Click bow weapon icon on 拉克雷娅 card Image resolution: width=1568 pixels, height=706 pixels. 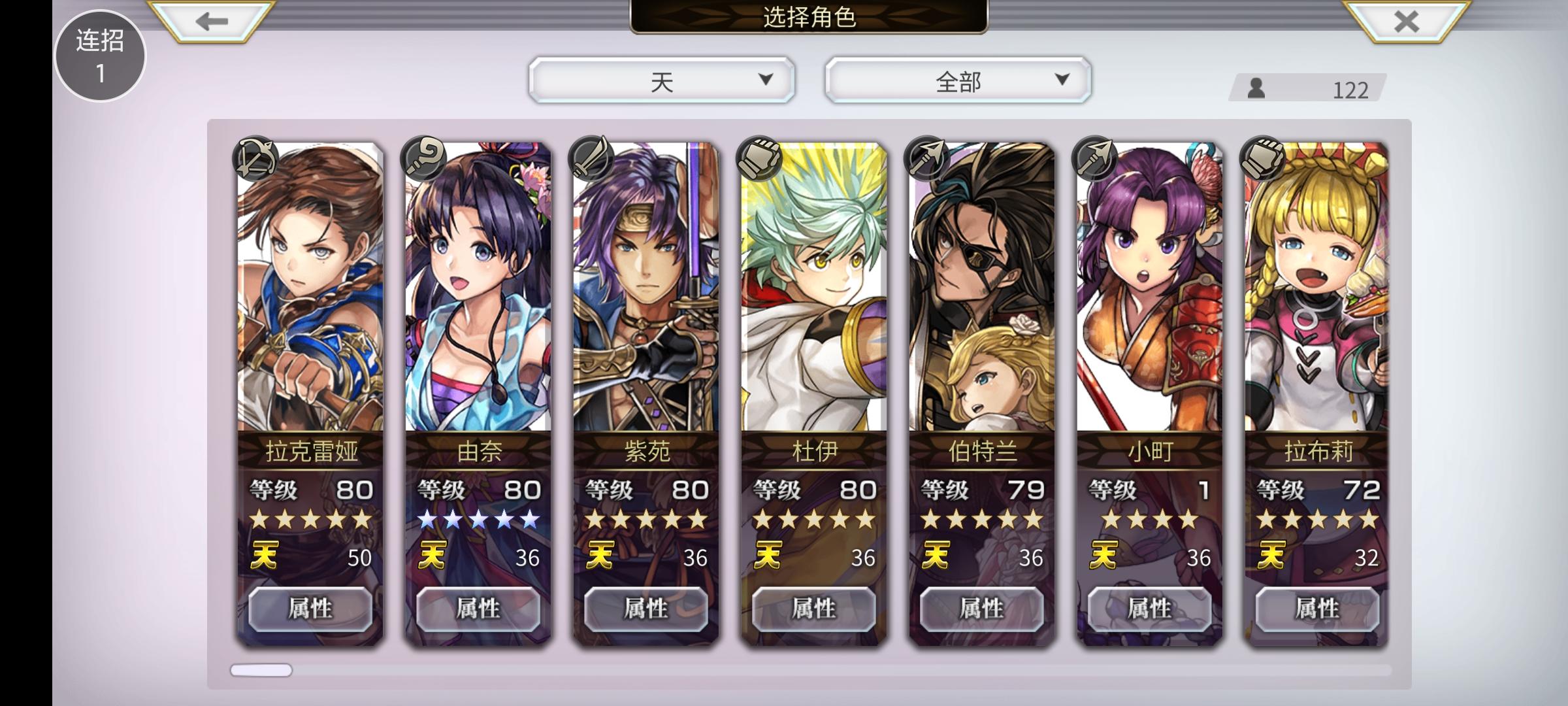pyautogui.click(x=255, y=159)
